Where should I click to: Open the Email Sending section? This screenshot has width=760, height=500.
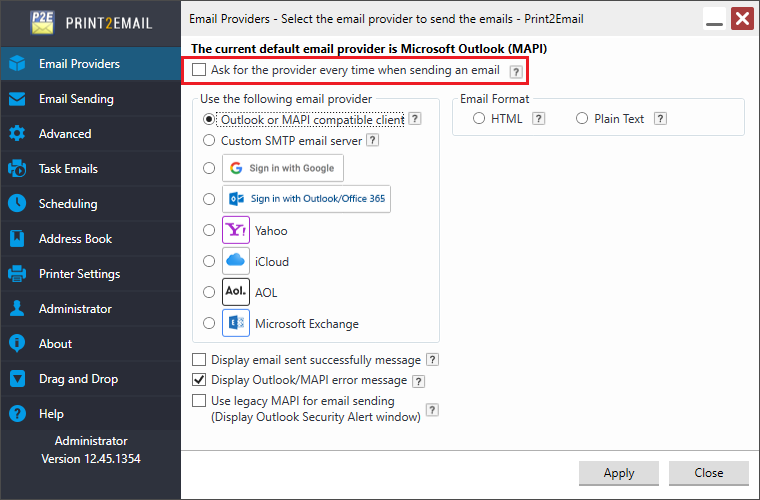(x=76, y=99)
